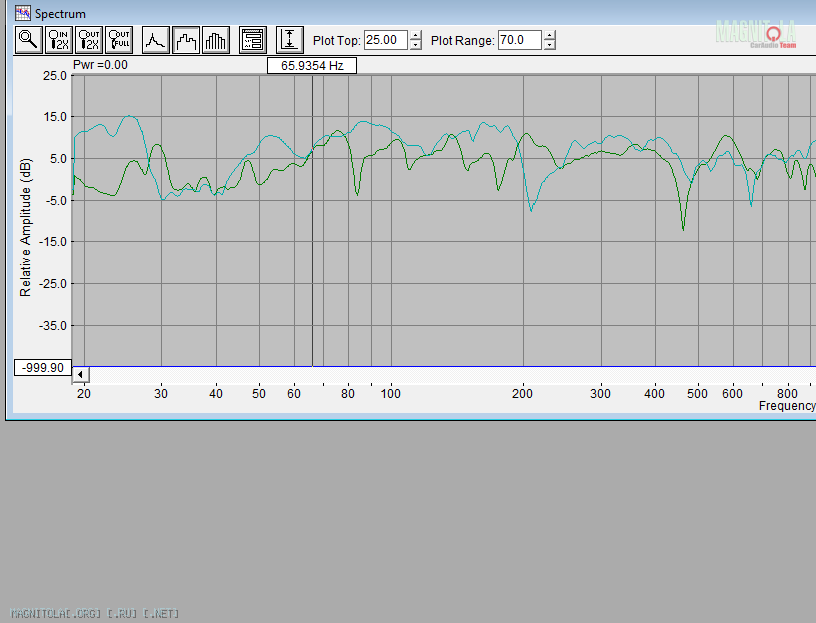This screenshot has width=816, height=623.
Task: Click the 'Relative Amplitude (dB)' axis title
Action: pos(26,227)
